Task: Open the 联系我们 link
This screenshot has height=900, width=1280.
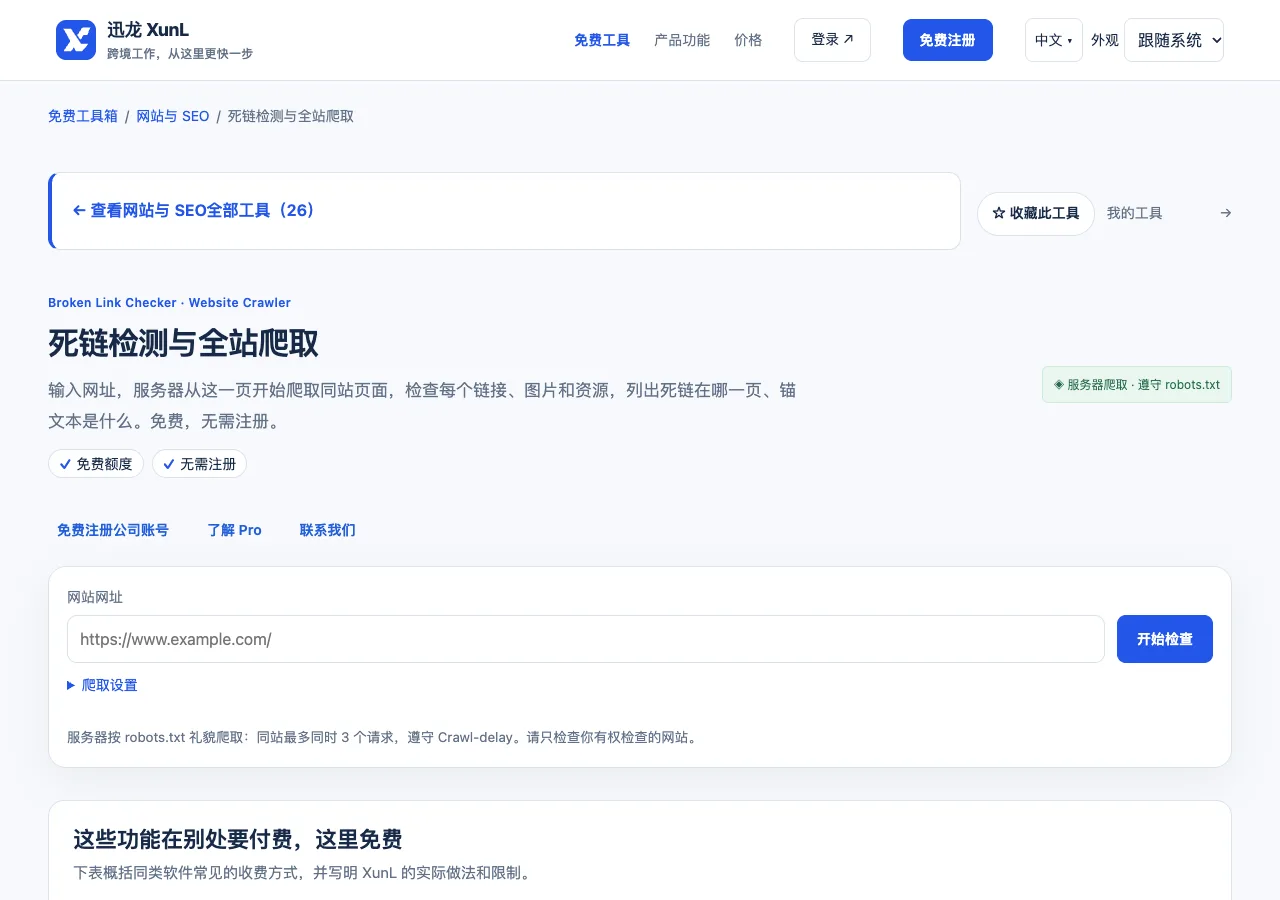Action: [328, 530]
